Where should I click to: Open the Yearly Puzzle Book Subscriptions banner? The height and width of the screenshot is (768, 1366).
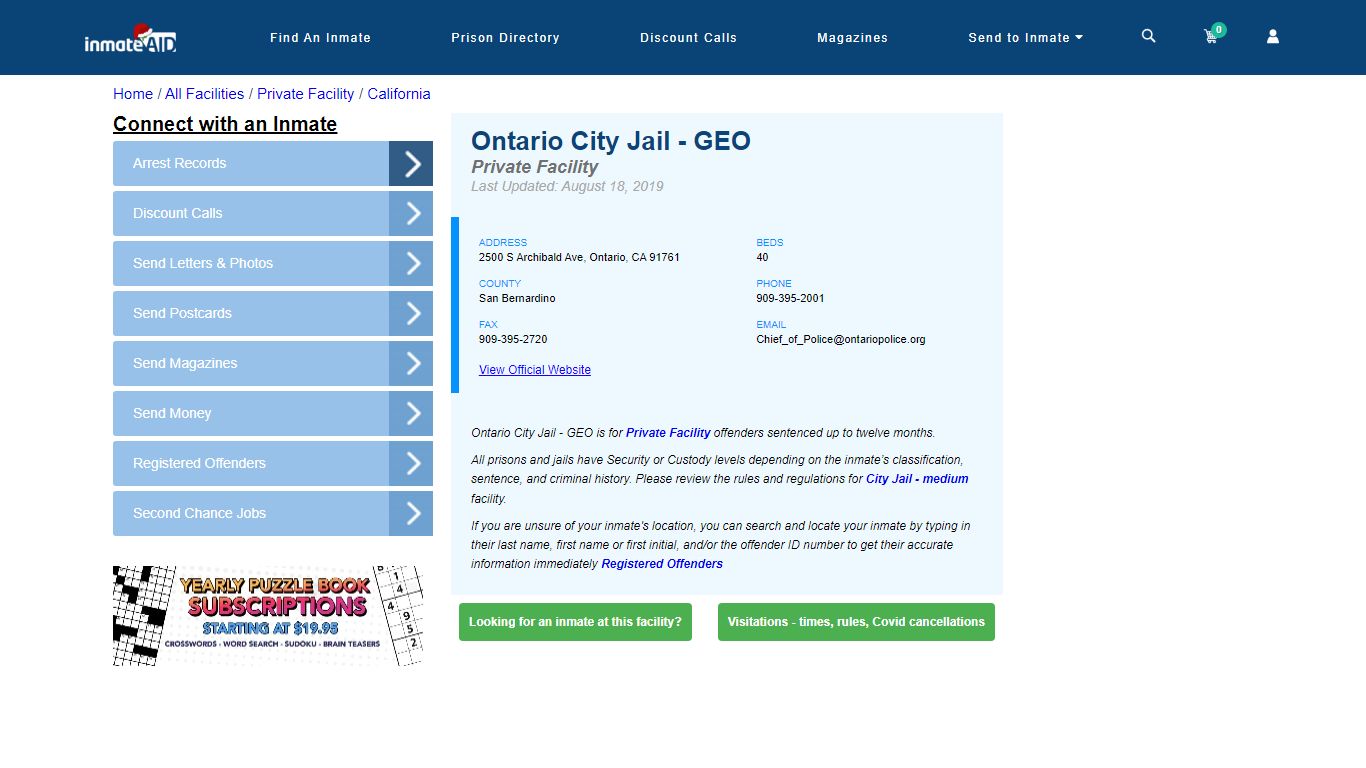click(x=268, y=616)
